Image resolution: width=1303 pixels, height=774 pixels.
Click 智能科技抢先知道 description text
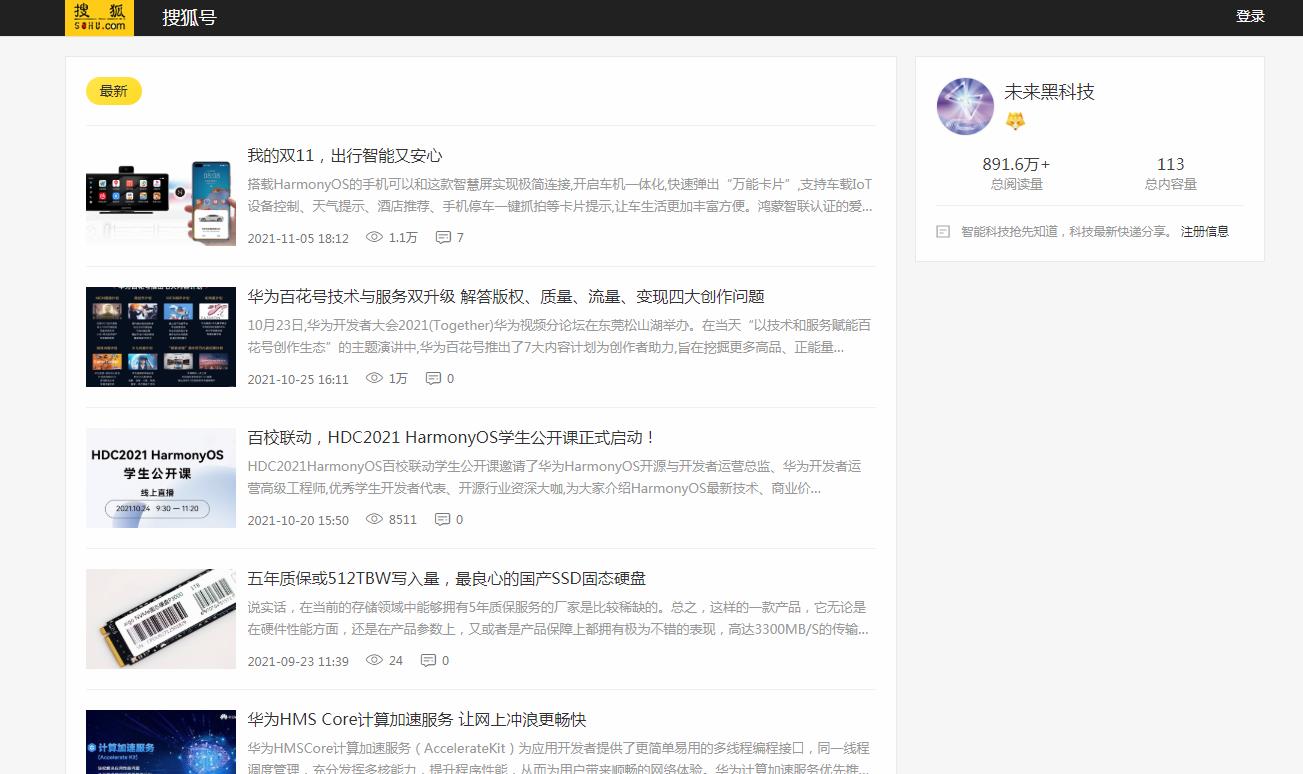coord(1067,232)
